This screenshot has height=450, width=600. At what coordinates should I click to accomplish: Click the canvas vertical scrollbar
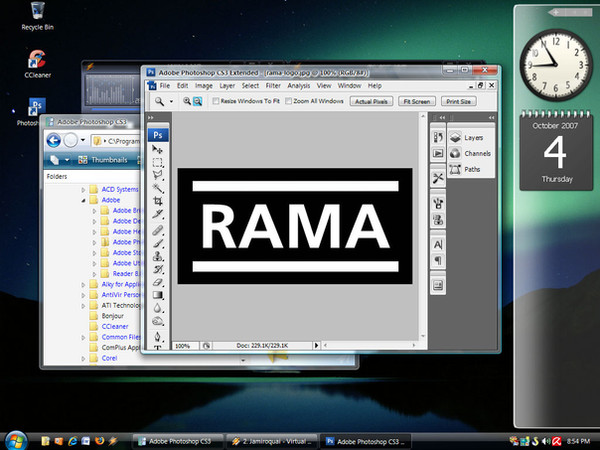(x=423, y=226)
